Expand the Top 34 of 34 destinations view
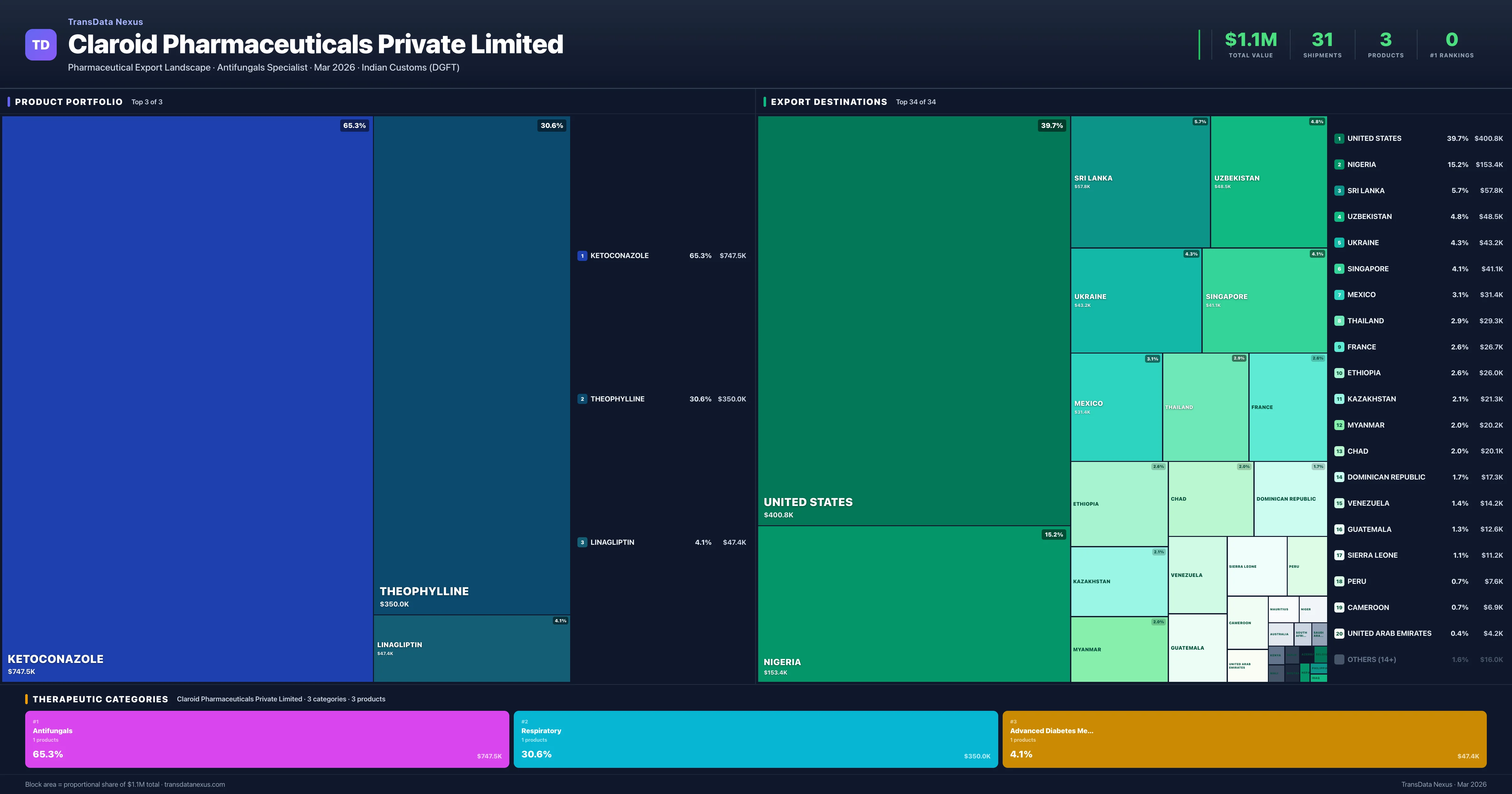The width and height of the screenshot is (1512, 794). click(x=916, y=101)
